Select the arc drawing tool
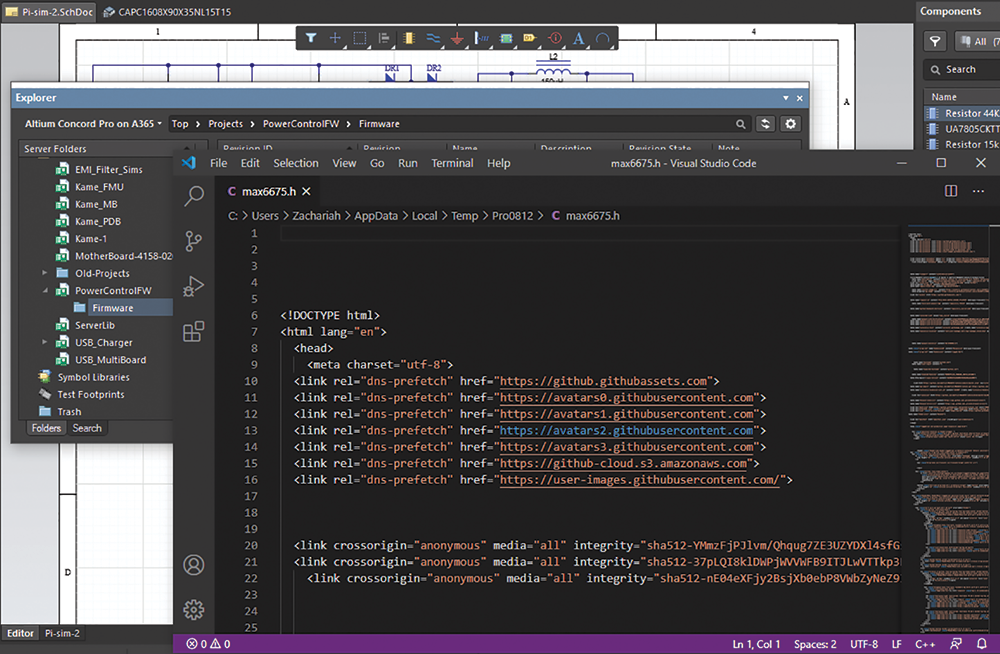 tap(602, 38)
